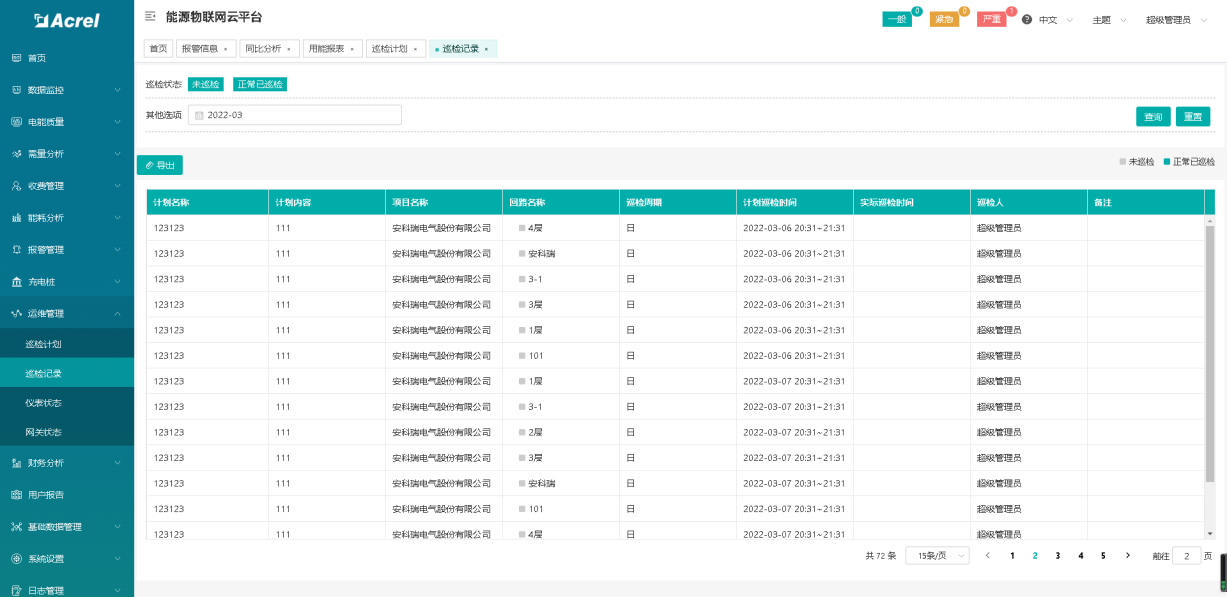Click calendar icon in the 2022-03 date field
Image resolution: width=1227 pixels, height=597 pixels.
[x=199, y=115]
